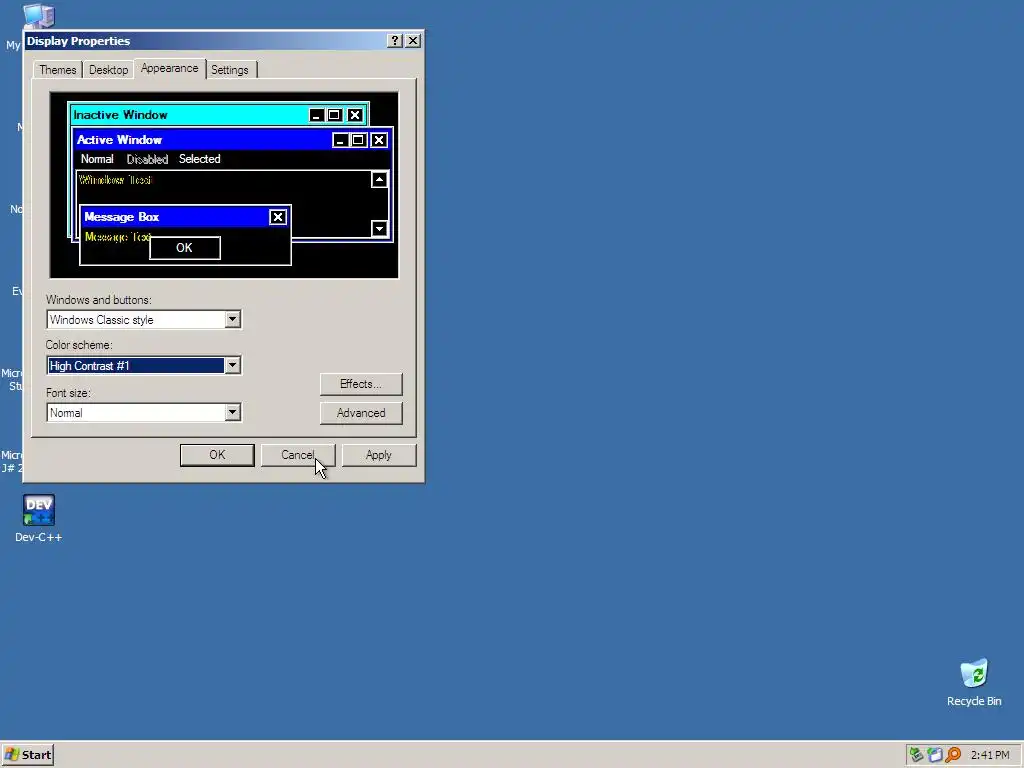The width and height of the screenshot is (1024, 768).
Task: Click the Inactive Window close icon in preview
Action: point(355,115)
